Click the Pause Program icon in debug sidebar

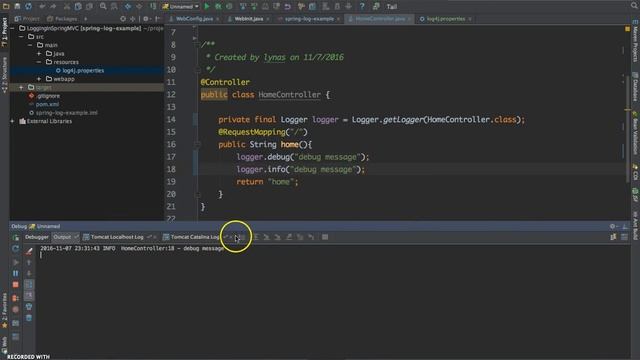[16, 273]
